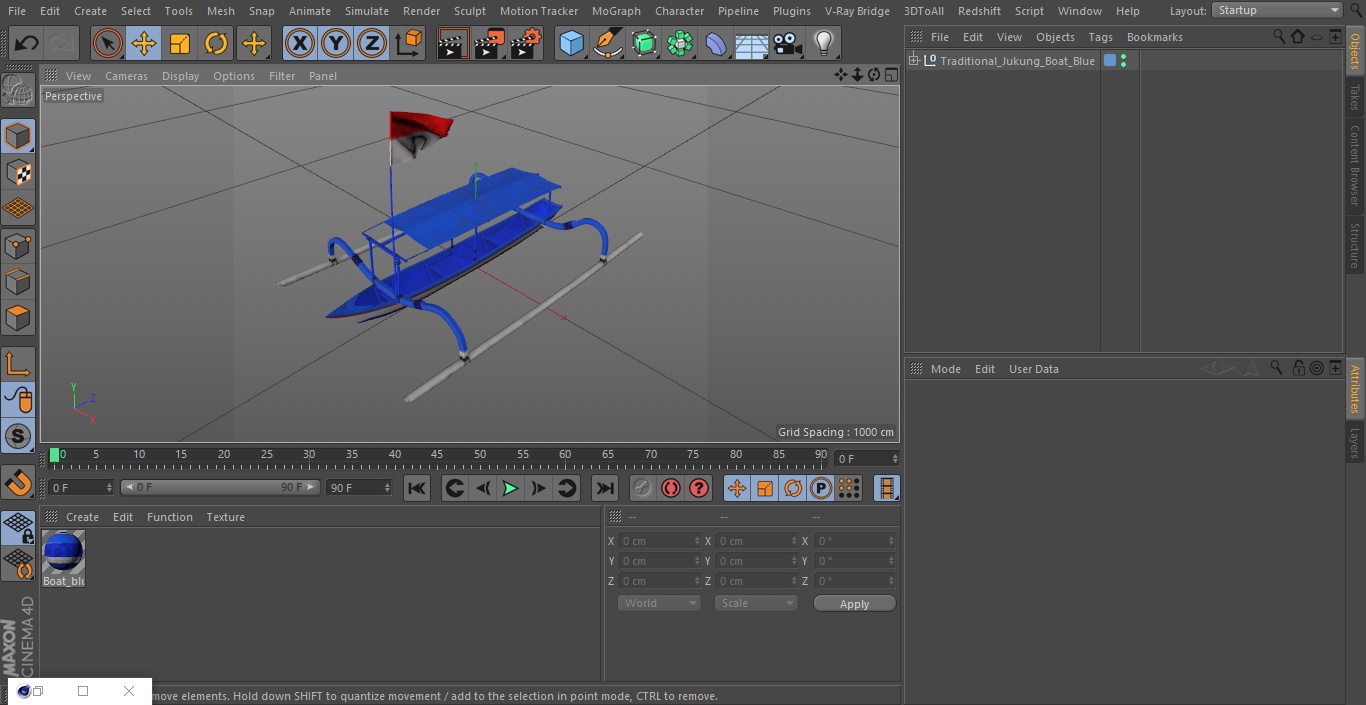Screen dimensions: 1366x705
Task: Open the File menu
Action: pos(17,10)
